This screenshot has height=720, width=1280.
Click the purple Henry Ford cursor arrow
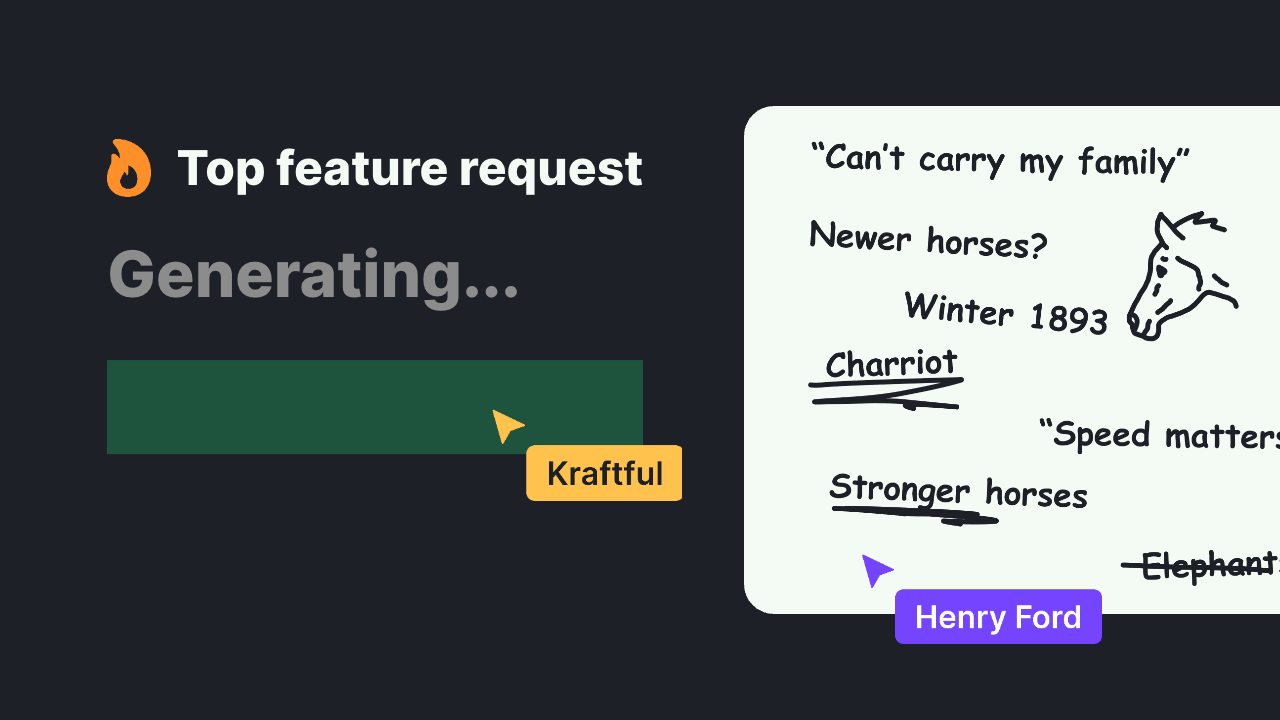(x=877, y=570)
